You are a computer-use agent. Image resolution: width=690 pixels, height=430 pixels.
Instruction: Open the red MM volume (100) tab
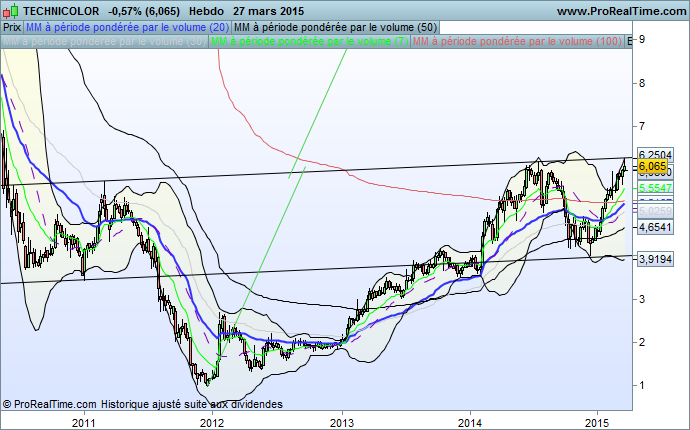[518, 41]
